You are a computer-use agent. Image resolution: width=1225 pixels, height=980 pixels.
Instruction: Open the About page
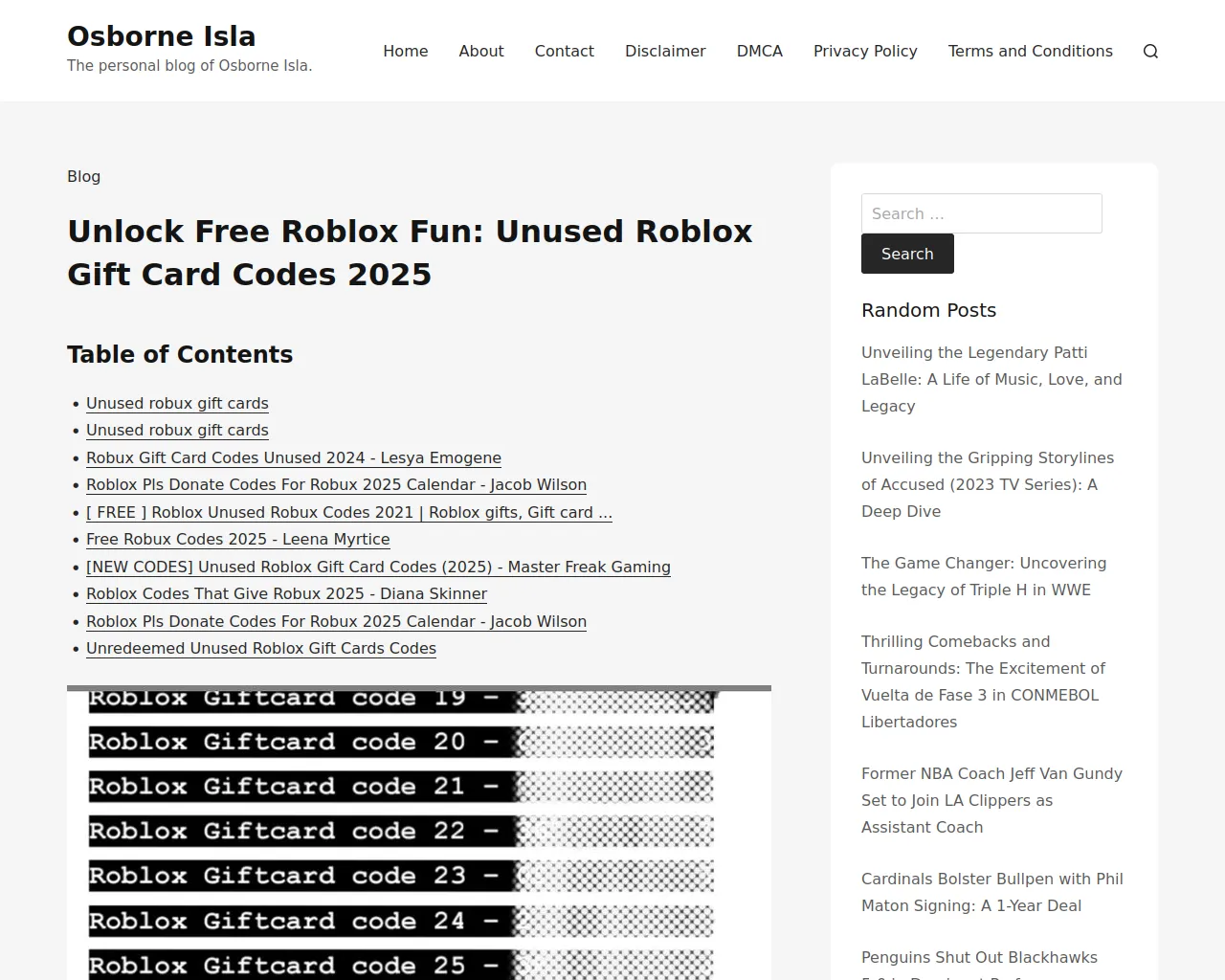click(481, 51)
